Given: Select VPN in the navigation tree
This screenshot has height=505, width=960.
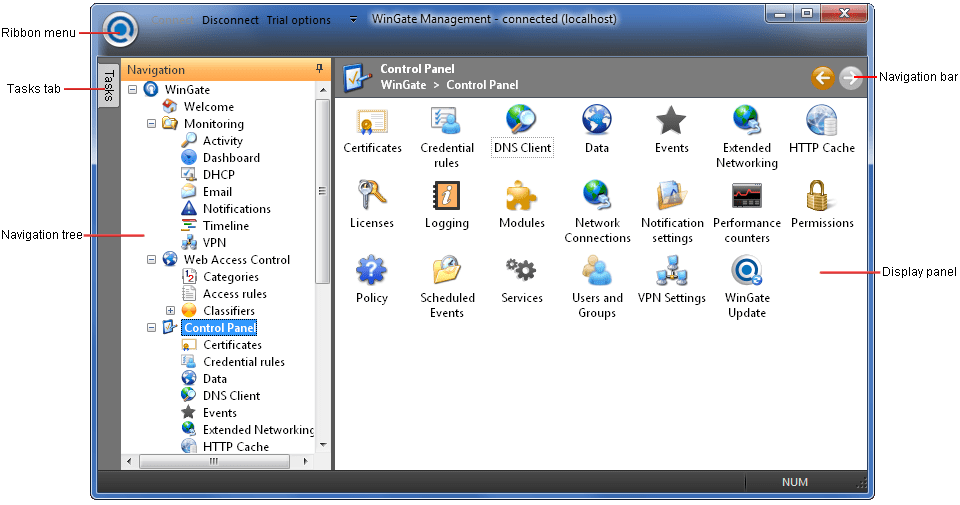Looking at the screenshot, I should [x=214, y=242].
